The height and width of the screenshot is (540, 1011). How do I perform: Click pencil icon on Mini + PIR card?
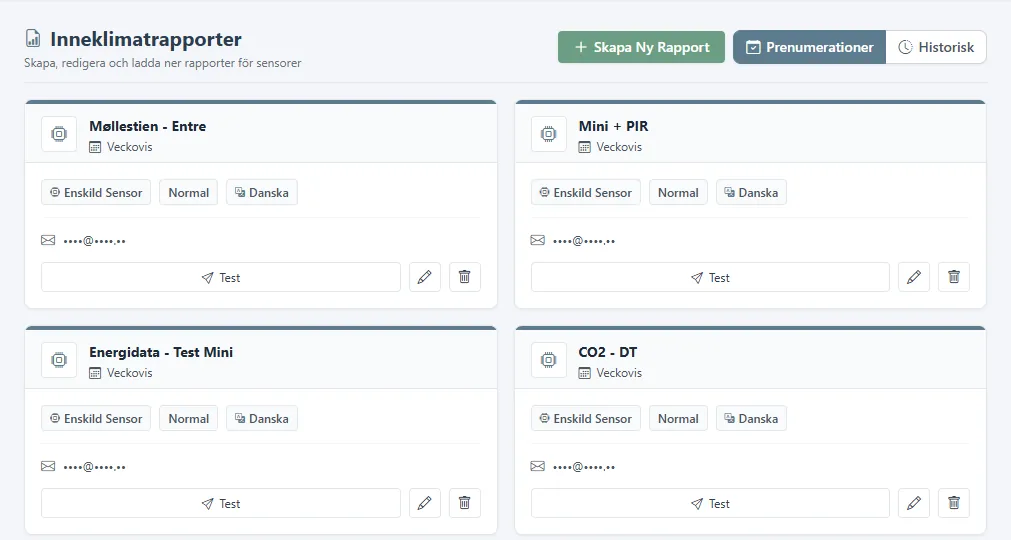pyautogui.click(x=914, y=277)
